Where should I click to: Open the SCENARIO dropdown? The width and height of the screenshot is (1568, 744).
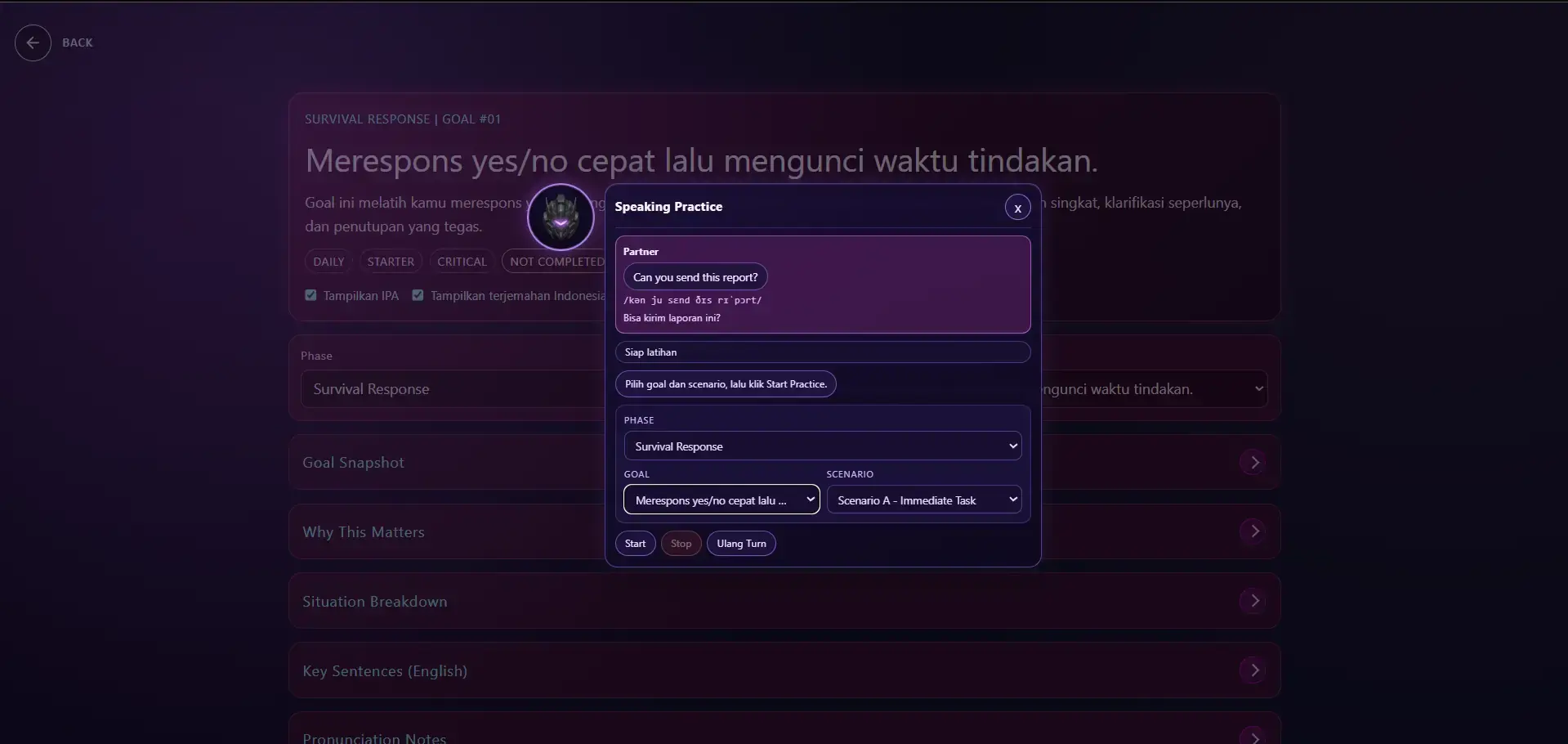pos(923,500)
